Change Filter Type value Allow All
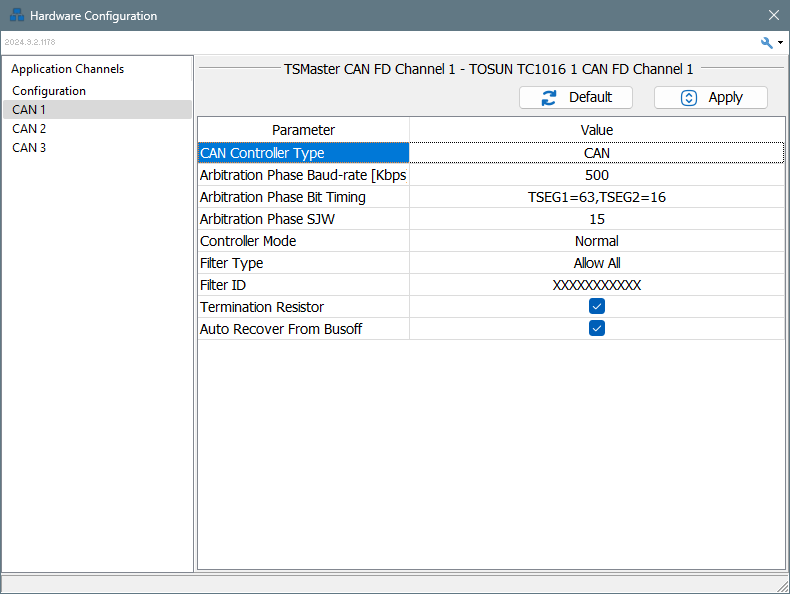This screenshot has width=790, height=594. point(597,263)
